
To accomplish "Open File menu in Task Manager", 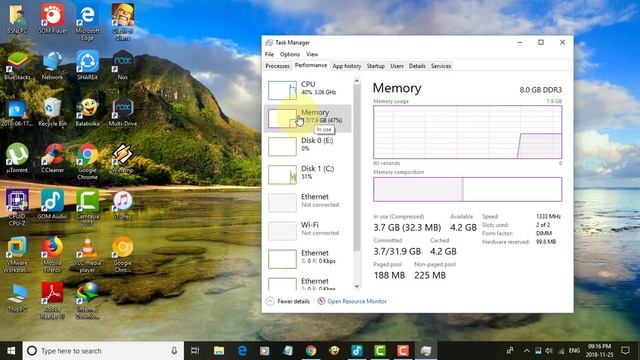I will tap(269, 54).
